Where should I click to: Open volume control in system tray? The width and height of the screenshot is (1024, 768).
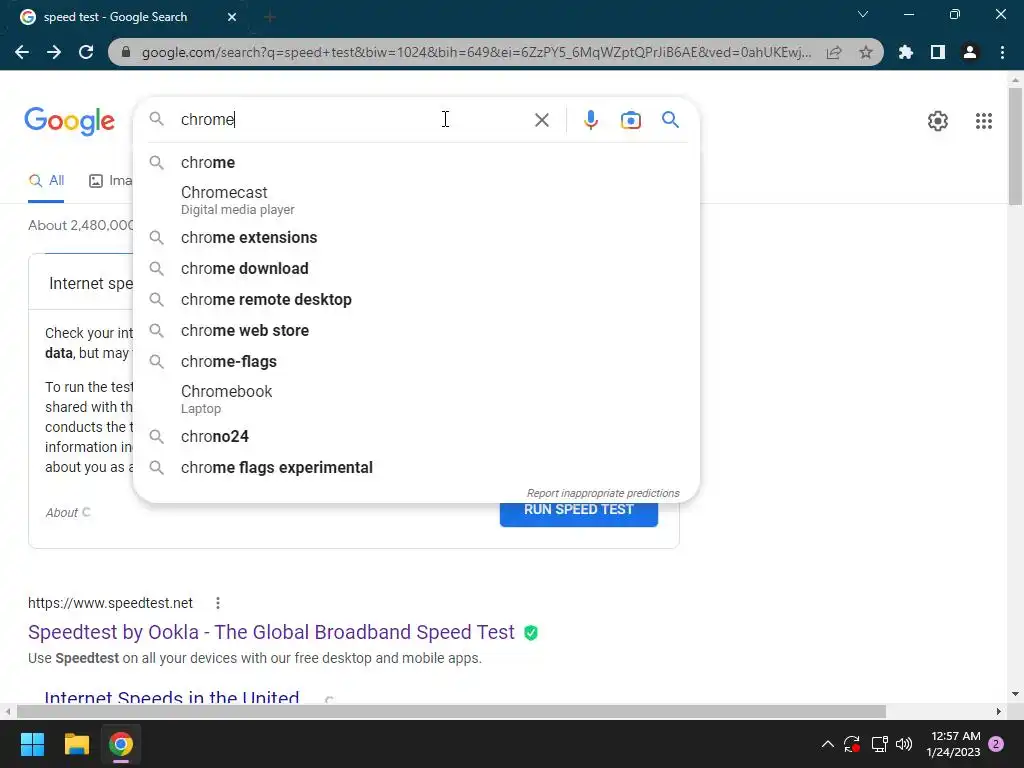[904, 744]
